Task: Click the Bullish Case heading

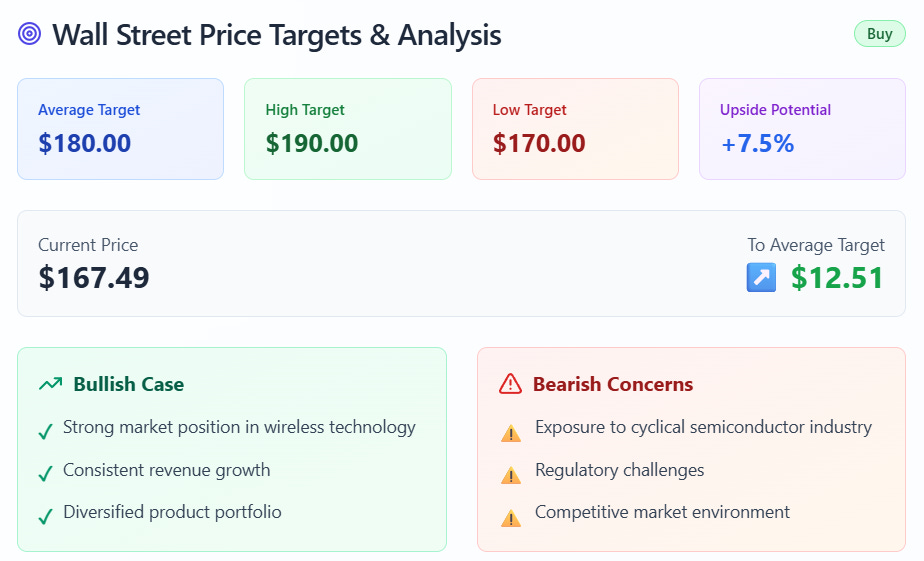Action: [128, 384]
